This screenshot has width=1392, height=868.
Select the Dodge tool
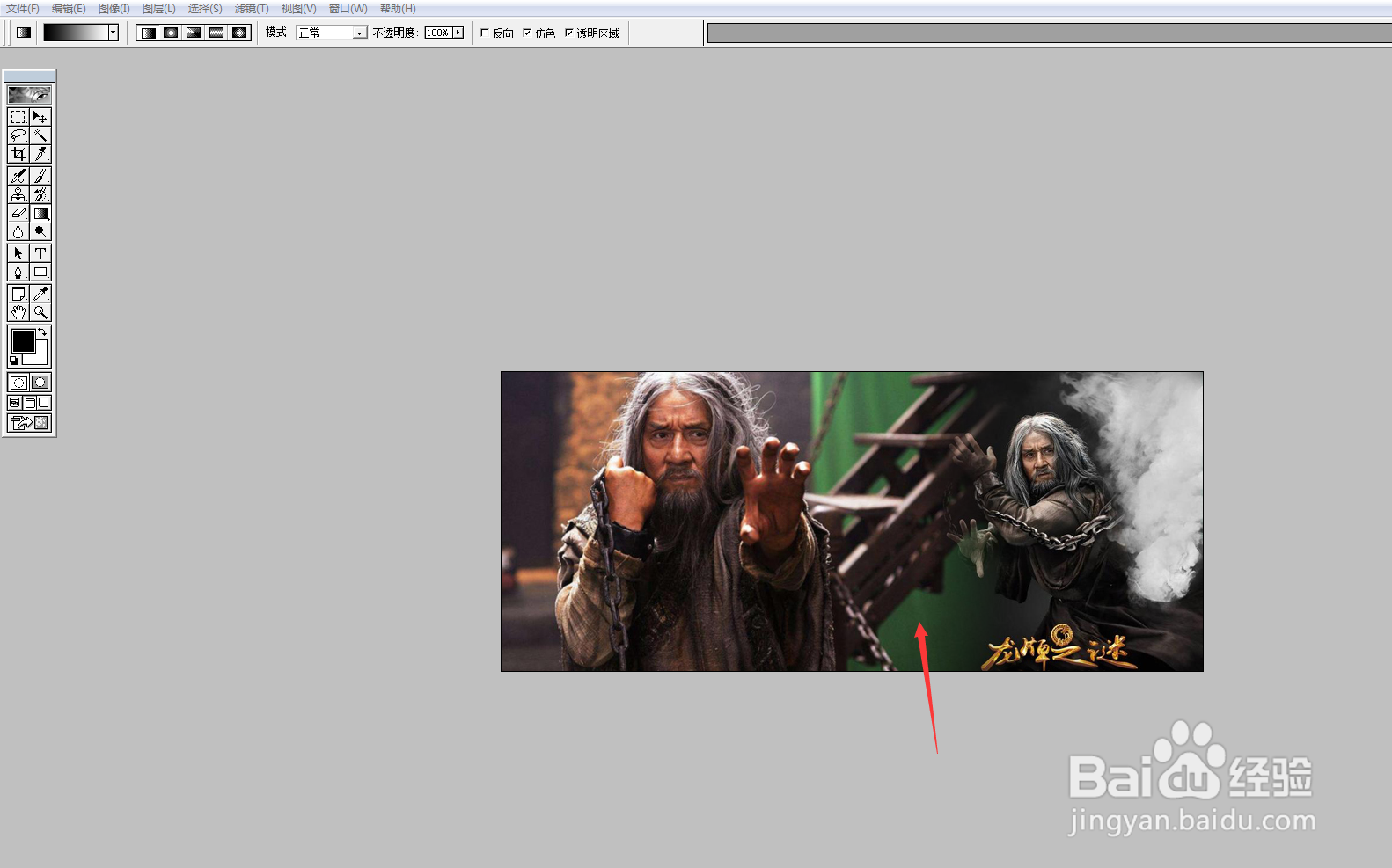(x=40, y=231)
